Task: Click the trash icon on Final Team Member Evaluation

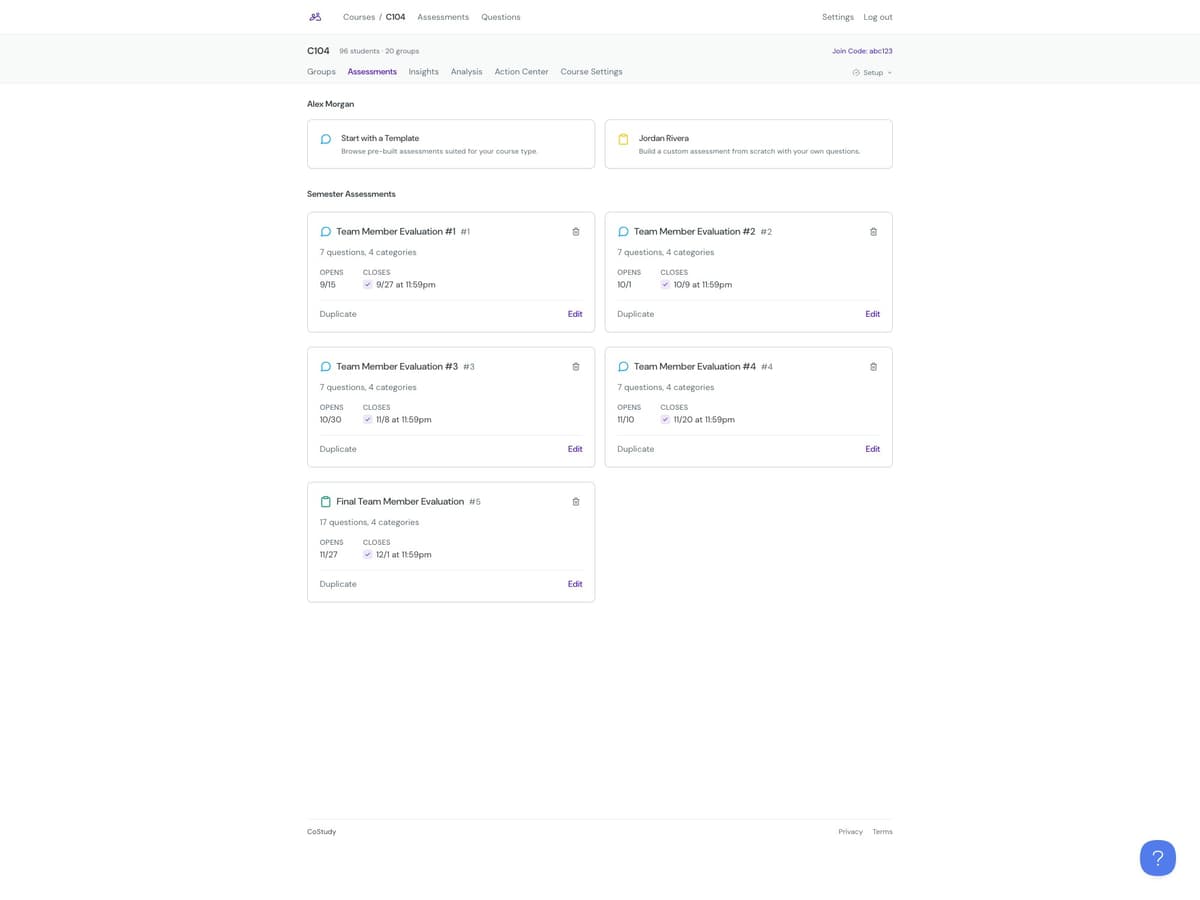Action: click(x=576, y=501)
